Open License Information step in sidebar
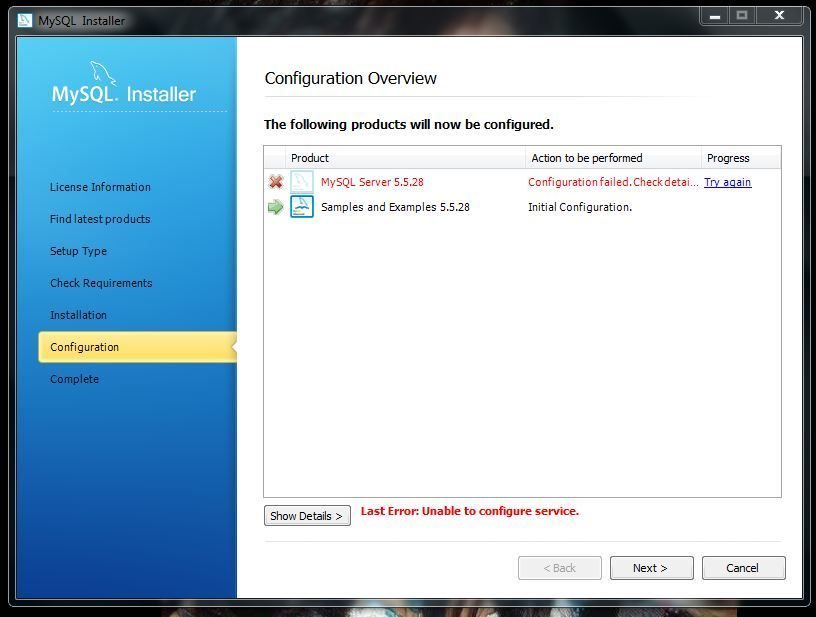This screenshot has width=816, height=617. (x=100, y=187)
